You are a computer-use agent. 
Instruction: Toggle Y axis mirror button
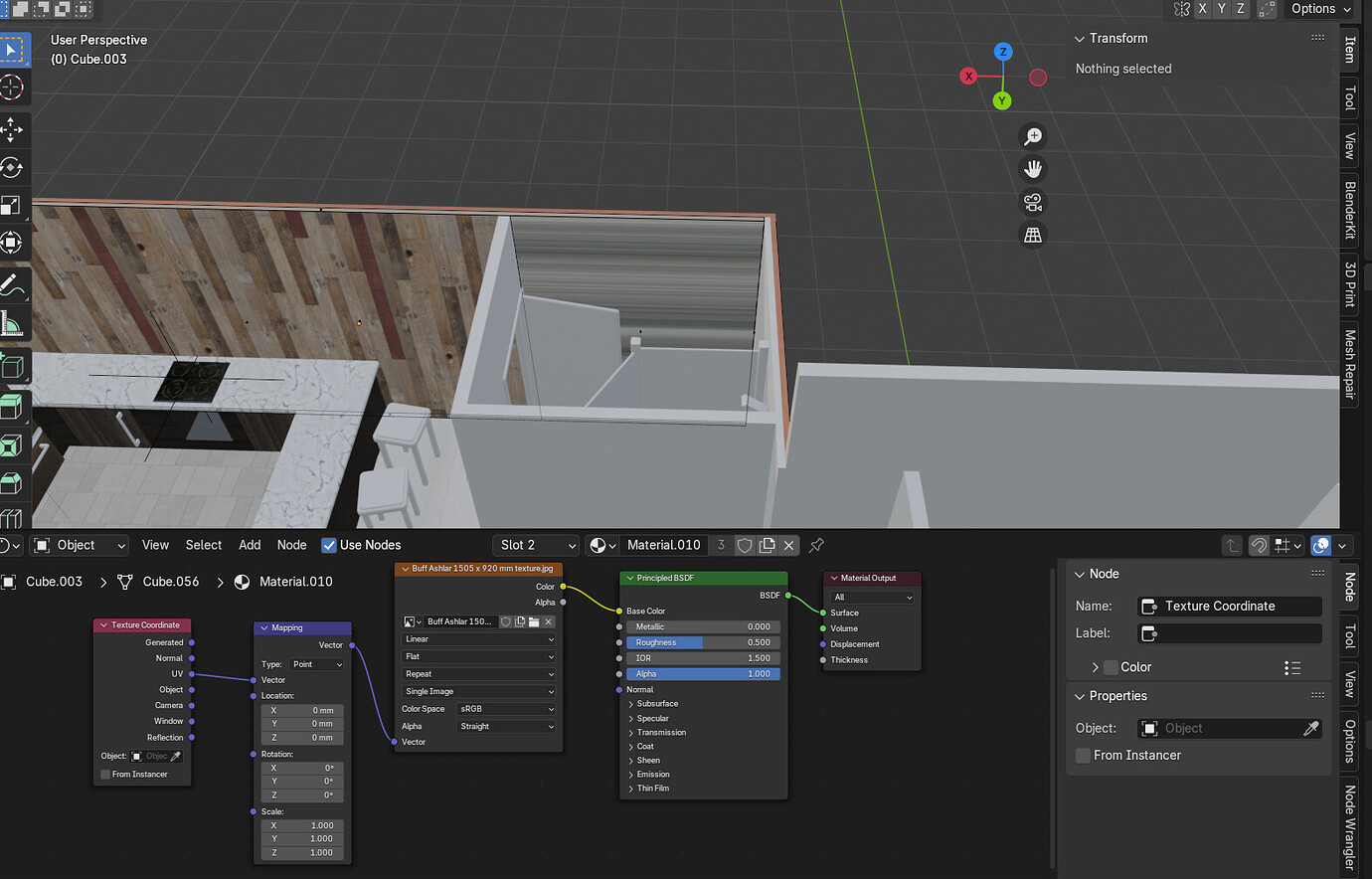point(1222,9)
